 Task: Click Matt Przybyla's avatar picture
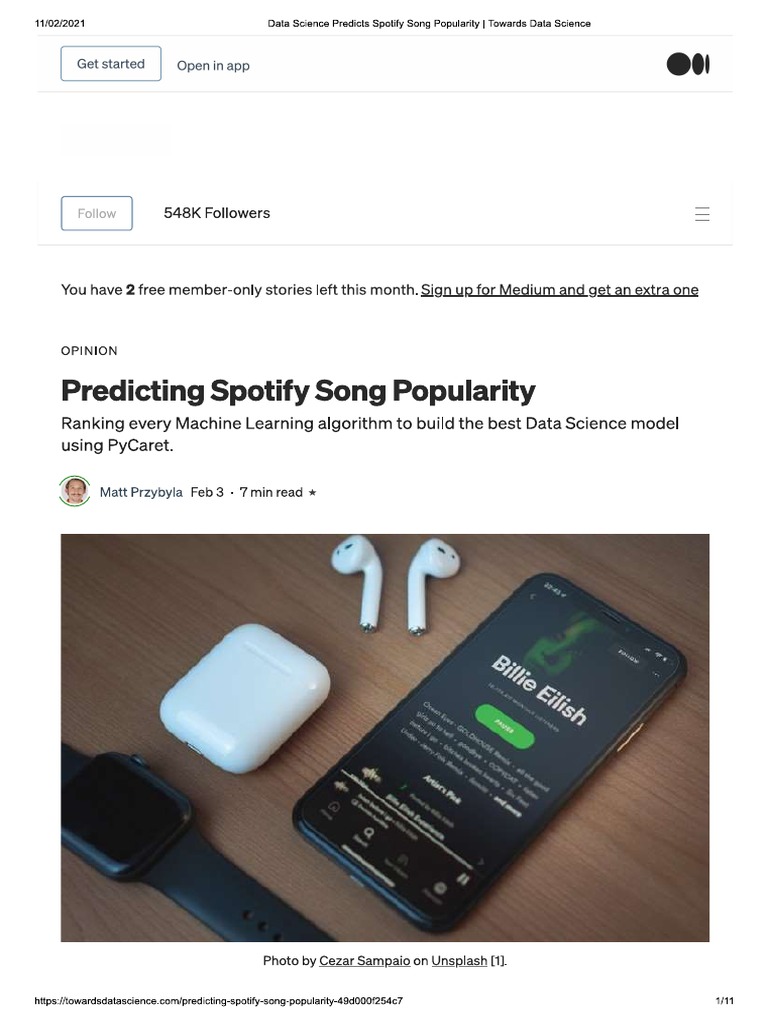[x=75, y=491]
